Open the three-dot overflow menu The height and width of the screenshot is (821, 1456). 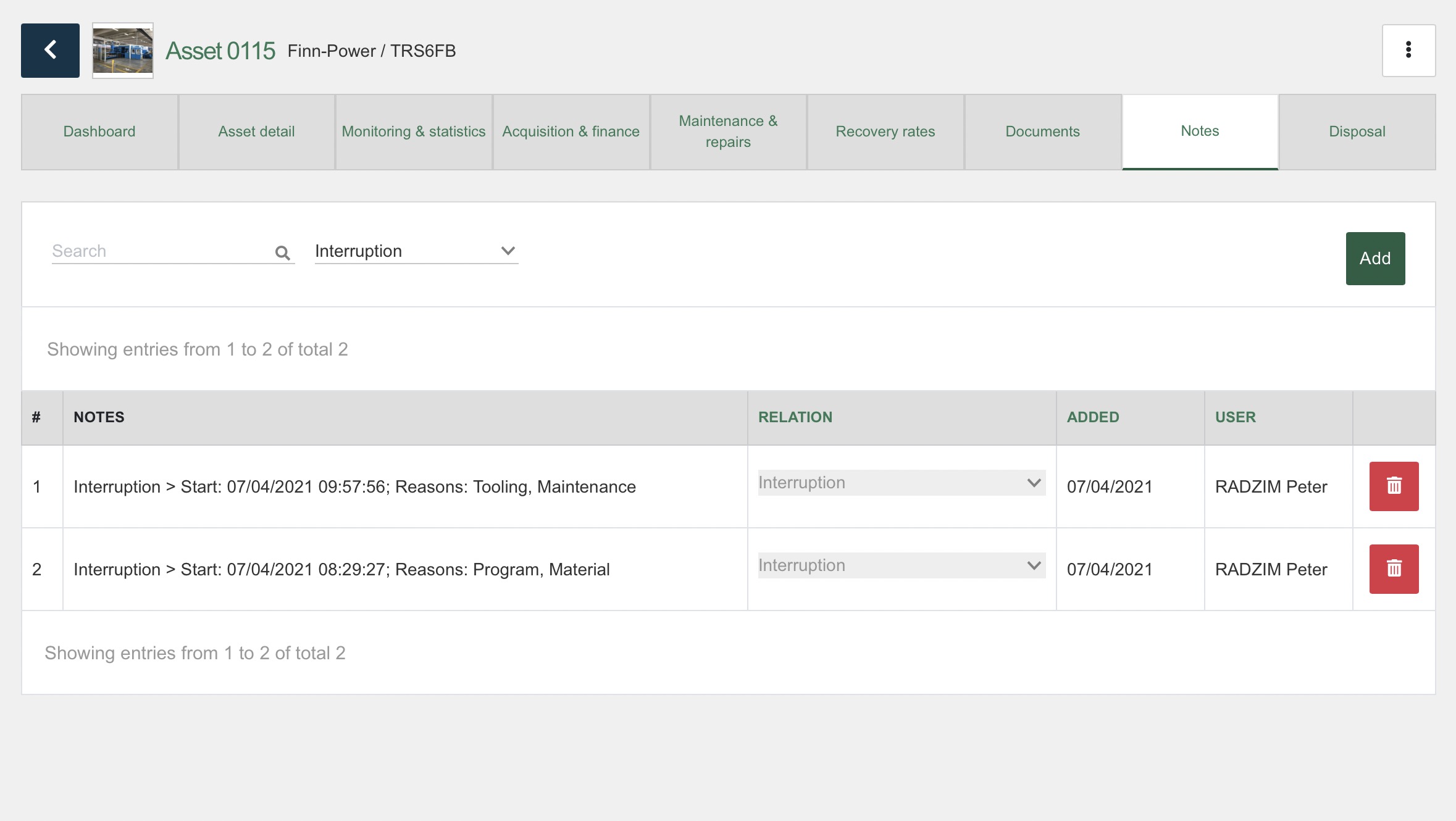tap(1408, 50)
